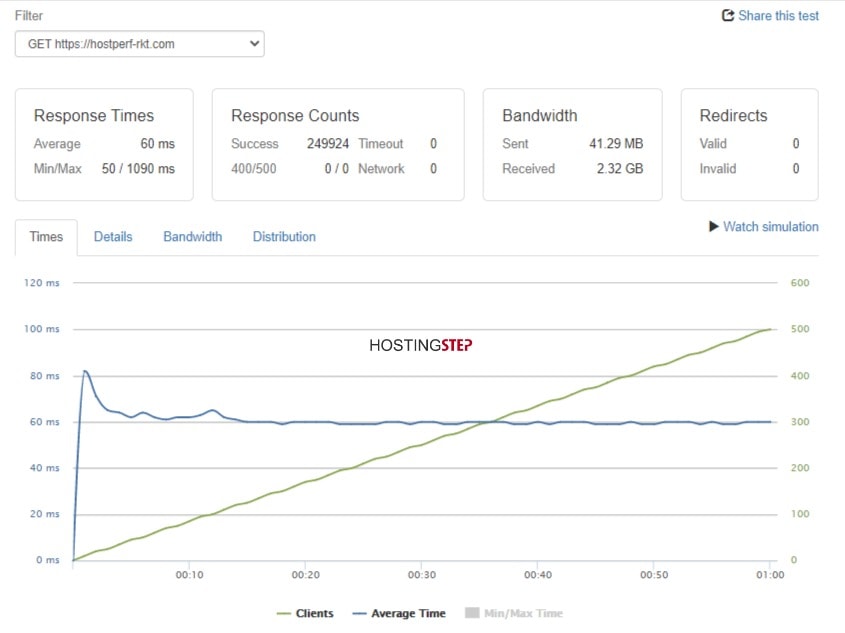Switch to the Details tab
Image resolution: width=845 pixels, height=633 pixels.
[x=113, y=236]
